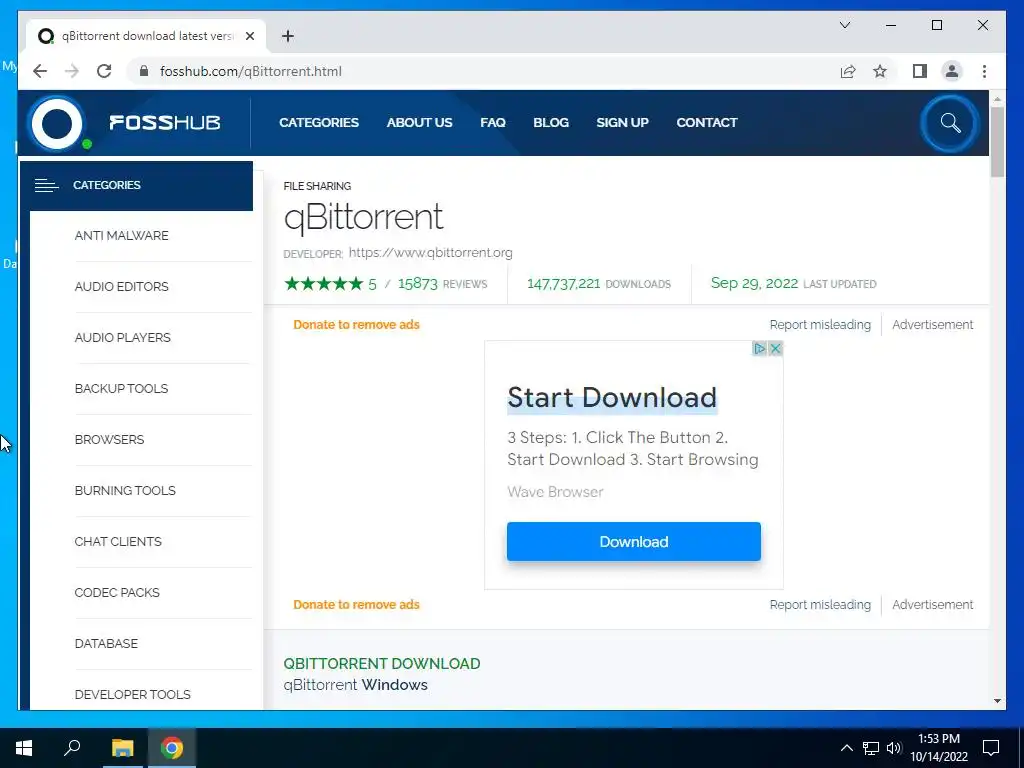This screenshot has width=1024, height=768.
Task: Click the browser back arrow
Action: point(40,71)
